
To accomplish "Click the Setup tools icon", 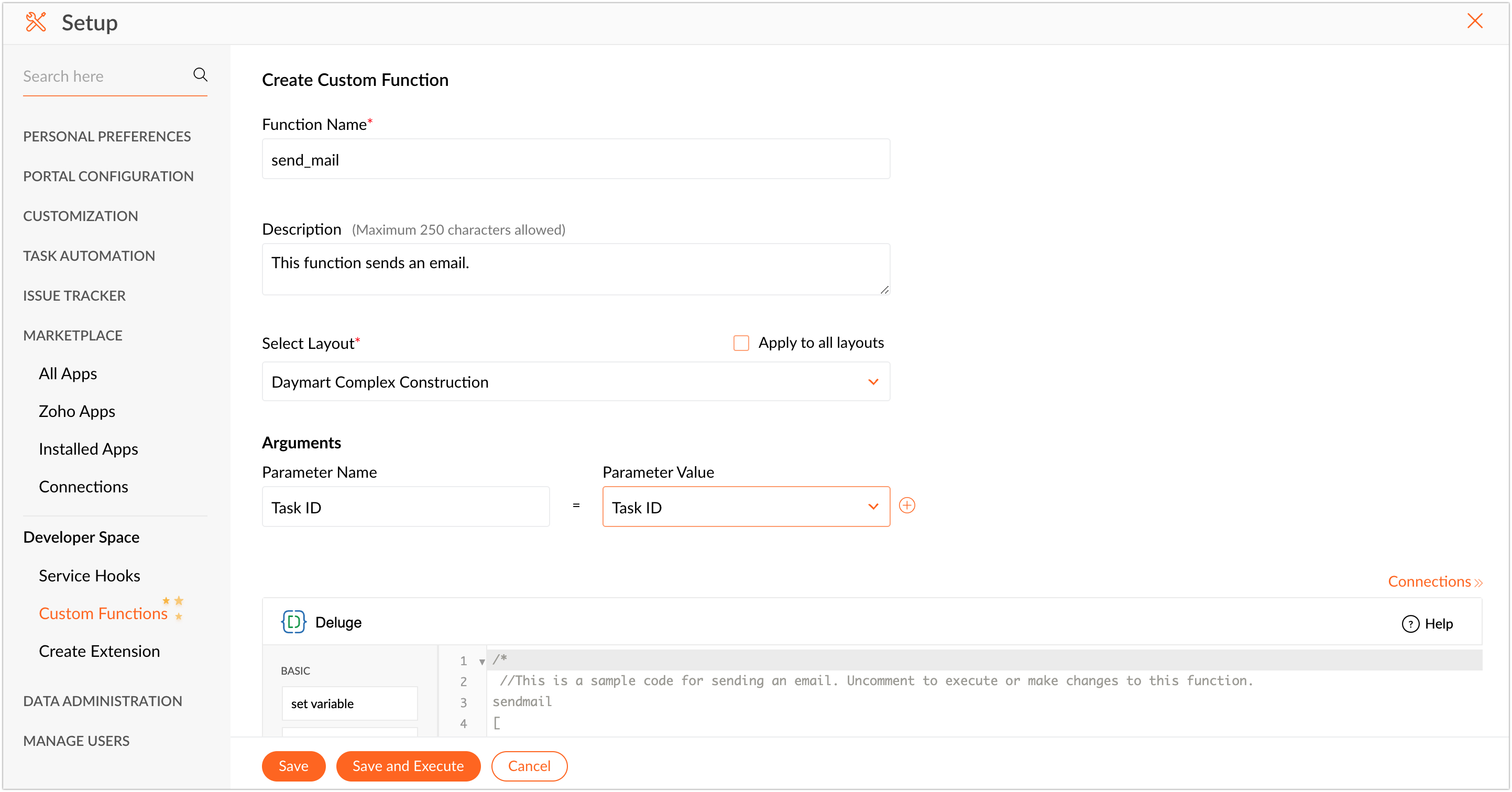I will [36, 23].
